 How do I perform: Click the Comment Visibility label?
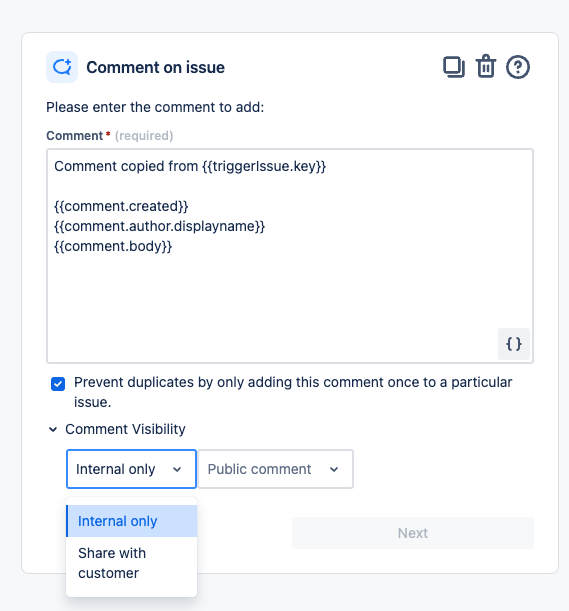[x=125, y=429]
